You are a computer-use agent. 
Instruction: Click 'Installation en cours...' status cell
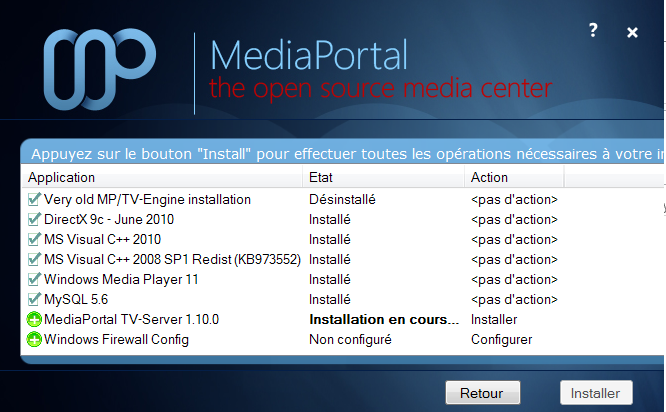tap(384, 319)
